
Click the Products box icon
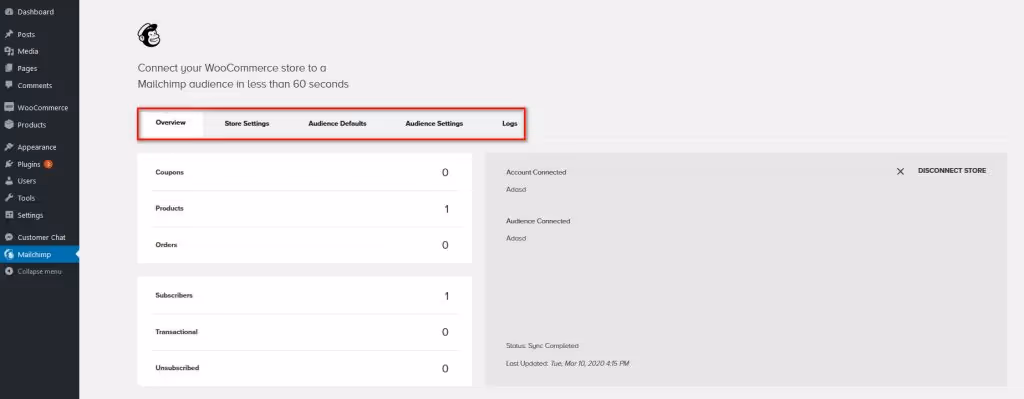(8, 124)
